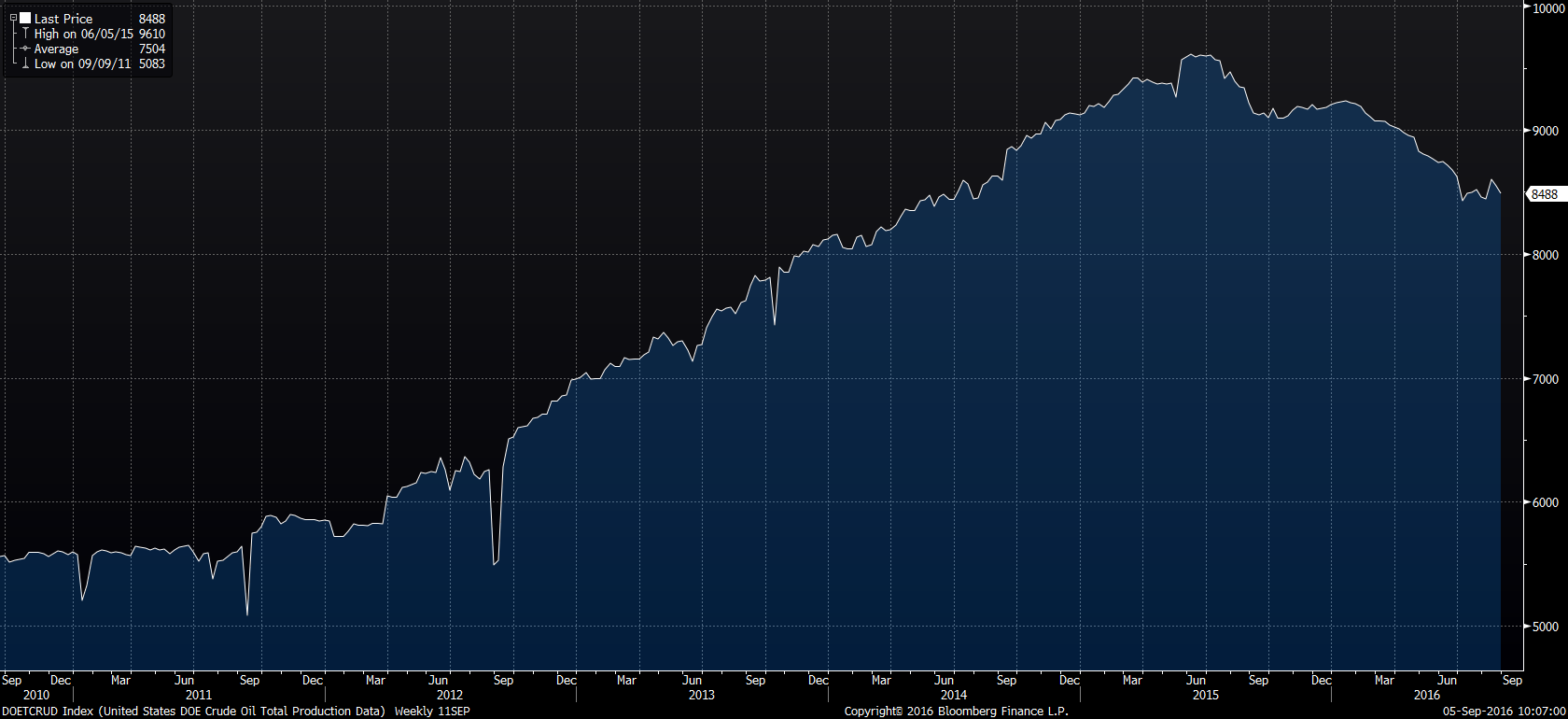Click the 2010 year label on x-axis
1568x719 pixels.
pos(36,695)
